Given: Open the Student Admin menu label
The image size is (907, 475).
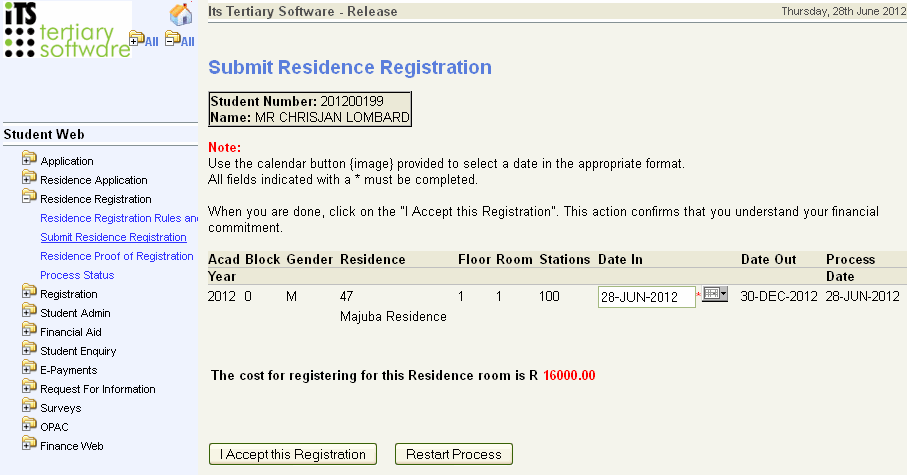Looking at the screenshot, I should tap(75, 313).
